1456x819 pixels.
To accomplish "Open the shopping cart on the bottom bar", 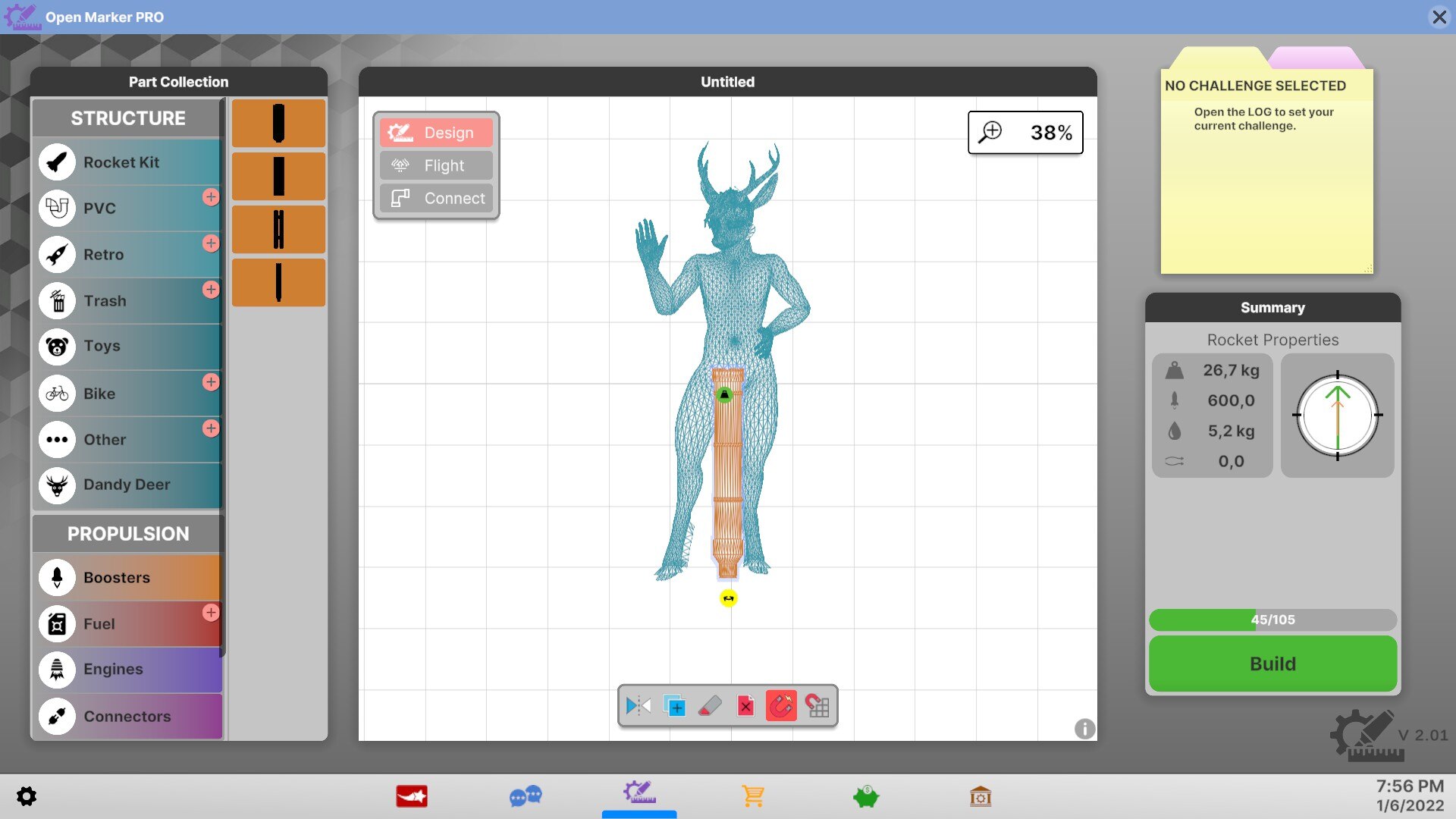I will click(x=753, y=796).
